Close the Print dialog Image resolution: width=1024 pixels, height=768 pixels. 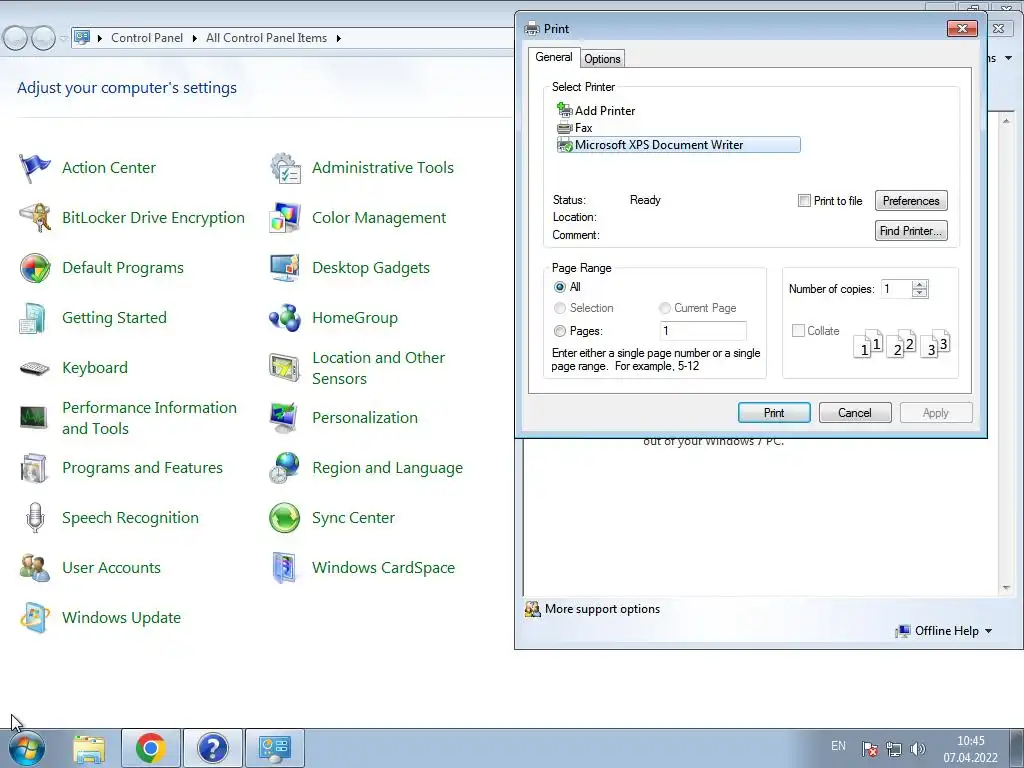pos(962,28)
